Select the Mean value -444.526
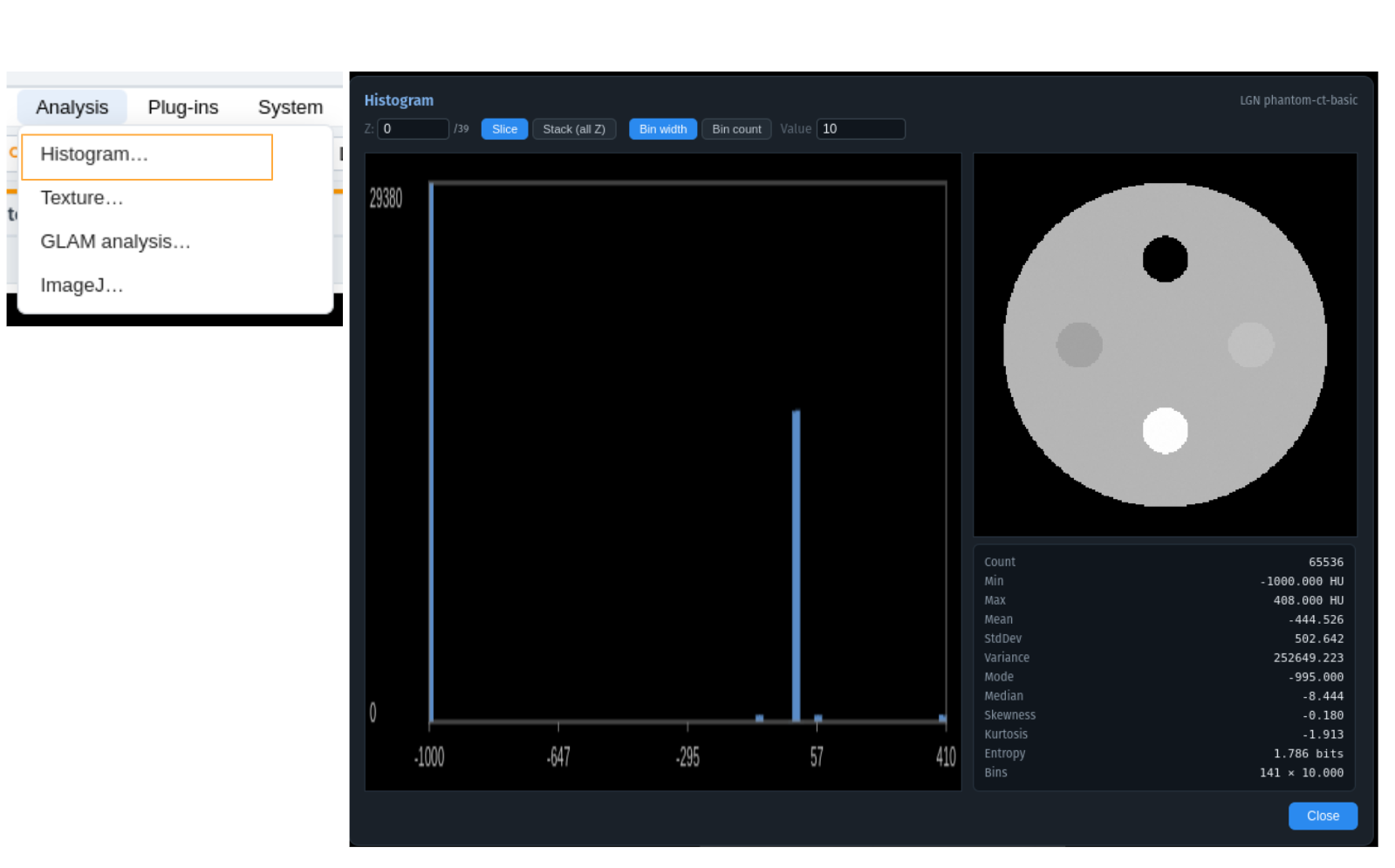 (x=1316, y=620)
